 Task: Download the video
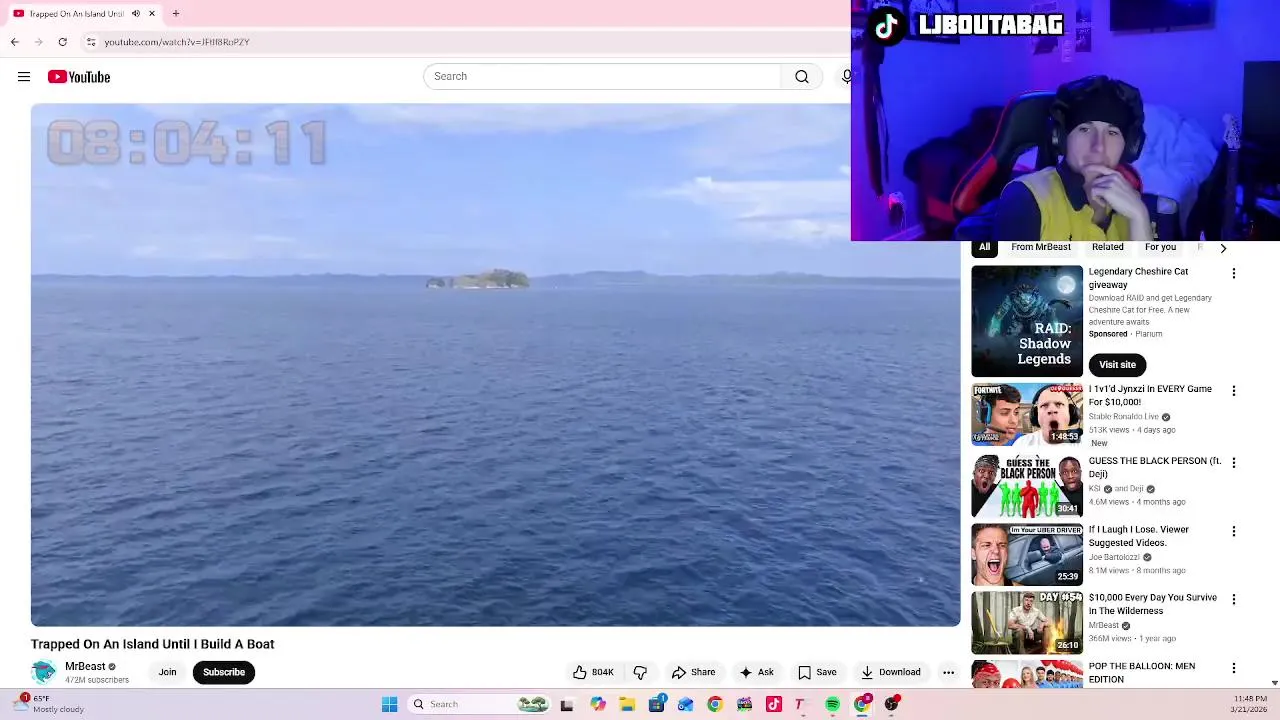[x=891, y=672]
